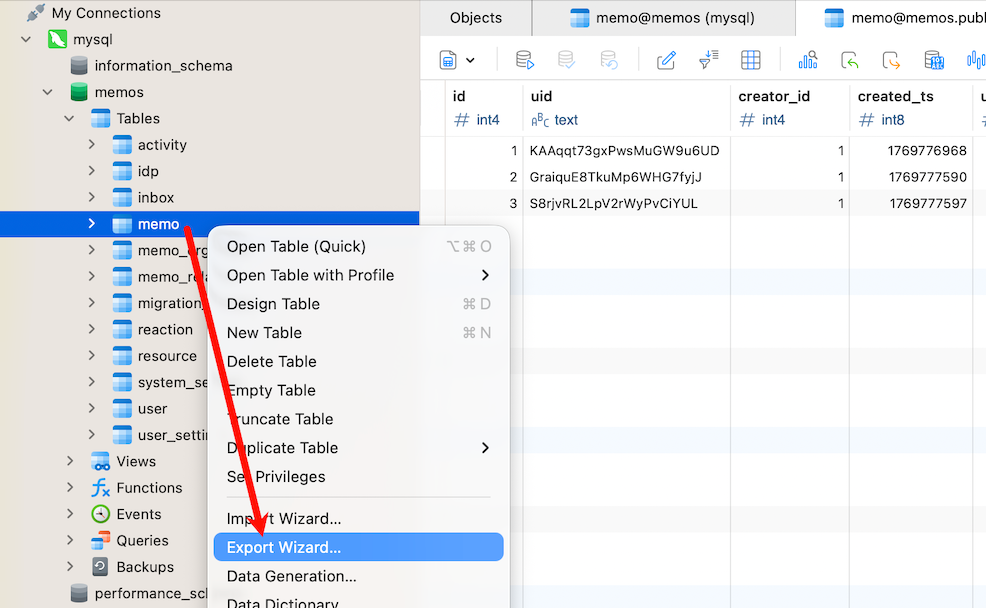This screenshot has height=608, width=986.
Task: Choose Export Wizard from context menu
Action: click(x=284, y=547)
